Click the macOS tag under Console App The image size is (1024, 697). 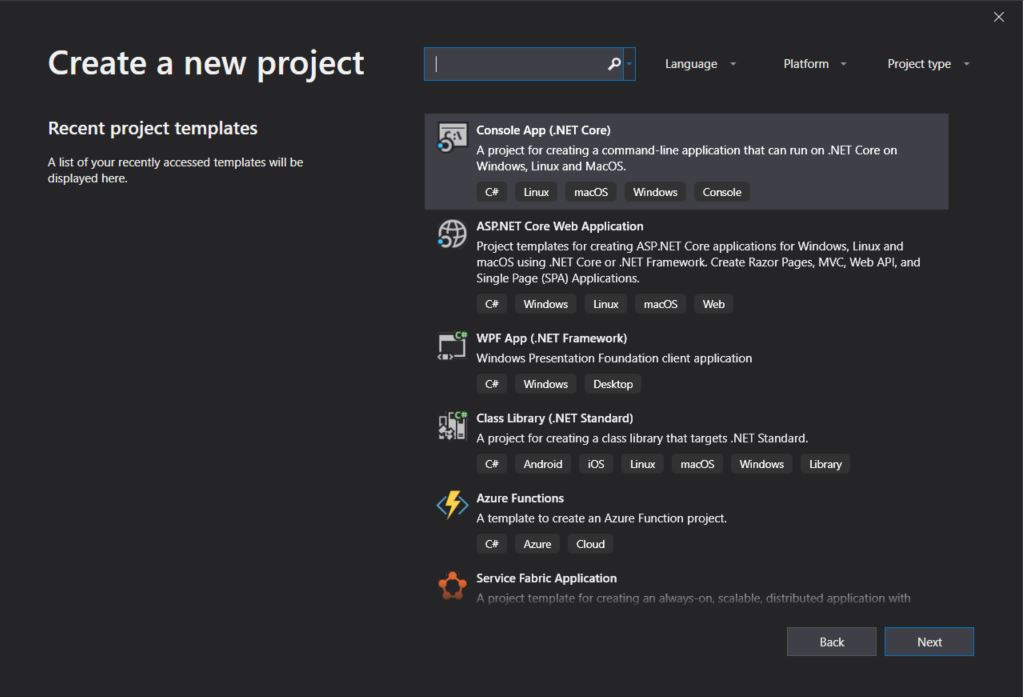(590, 192)
